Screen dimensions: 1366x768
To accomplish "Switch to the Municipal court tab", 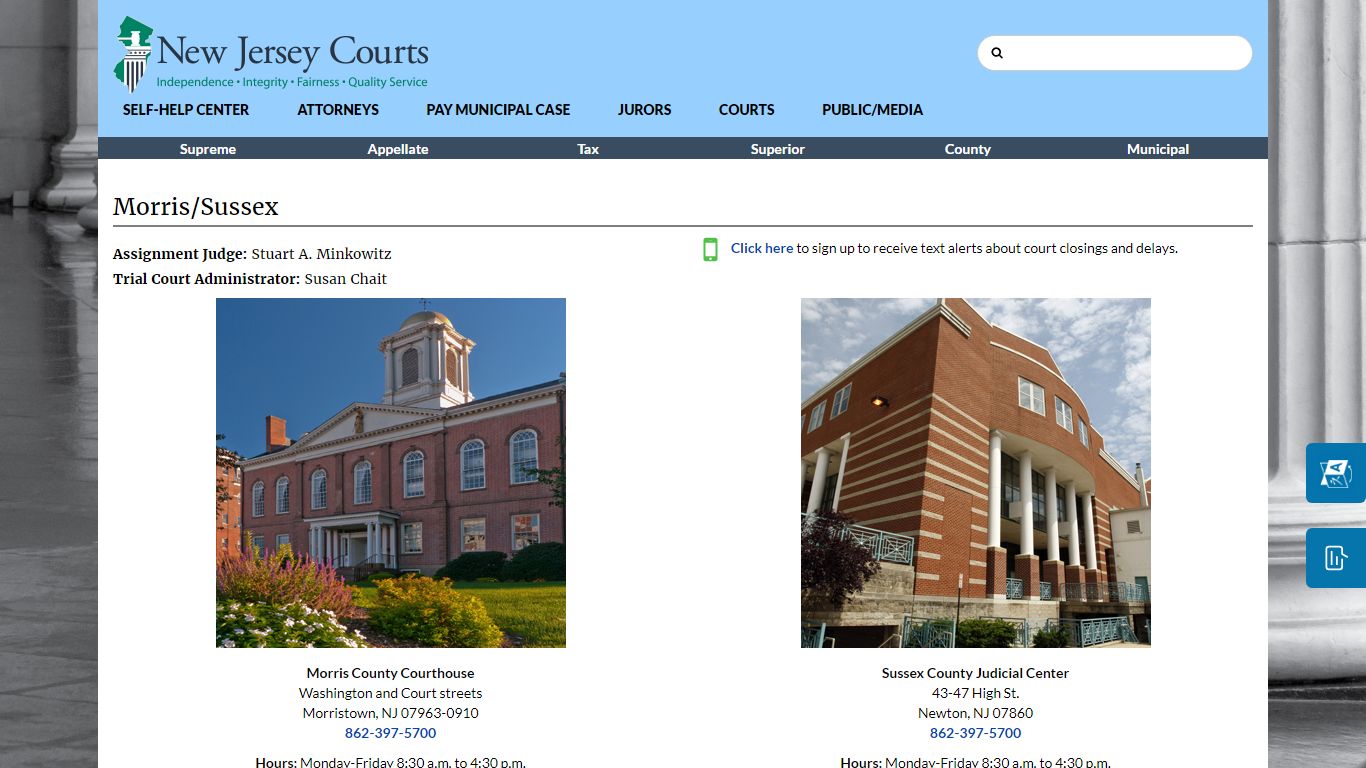I will click(1158, 149).
